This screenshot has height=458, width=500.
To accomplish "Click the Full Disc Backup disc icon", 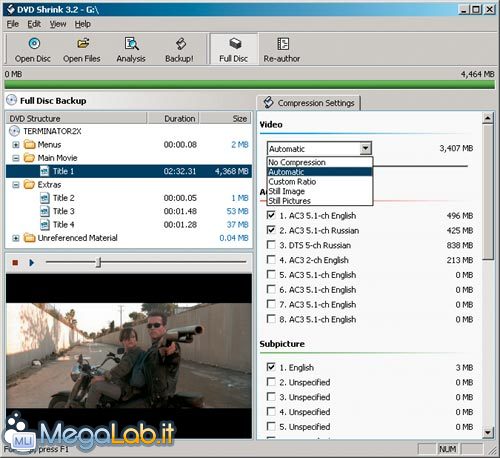I will pyautogui.click(x=12, y=100).
